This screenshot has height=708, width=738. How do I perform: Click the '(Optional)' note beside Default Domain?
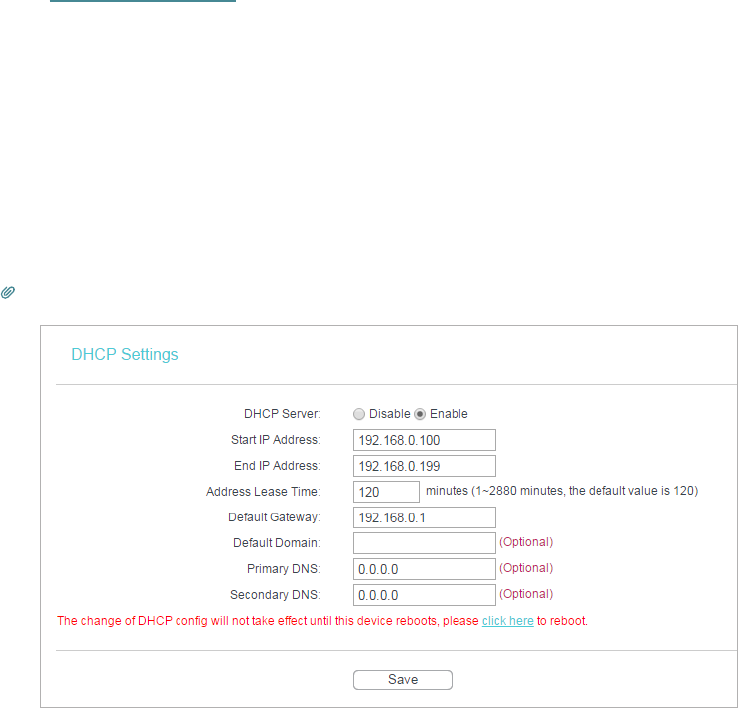(526, 542)
